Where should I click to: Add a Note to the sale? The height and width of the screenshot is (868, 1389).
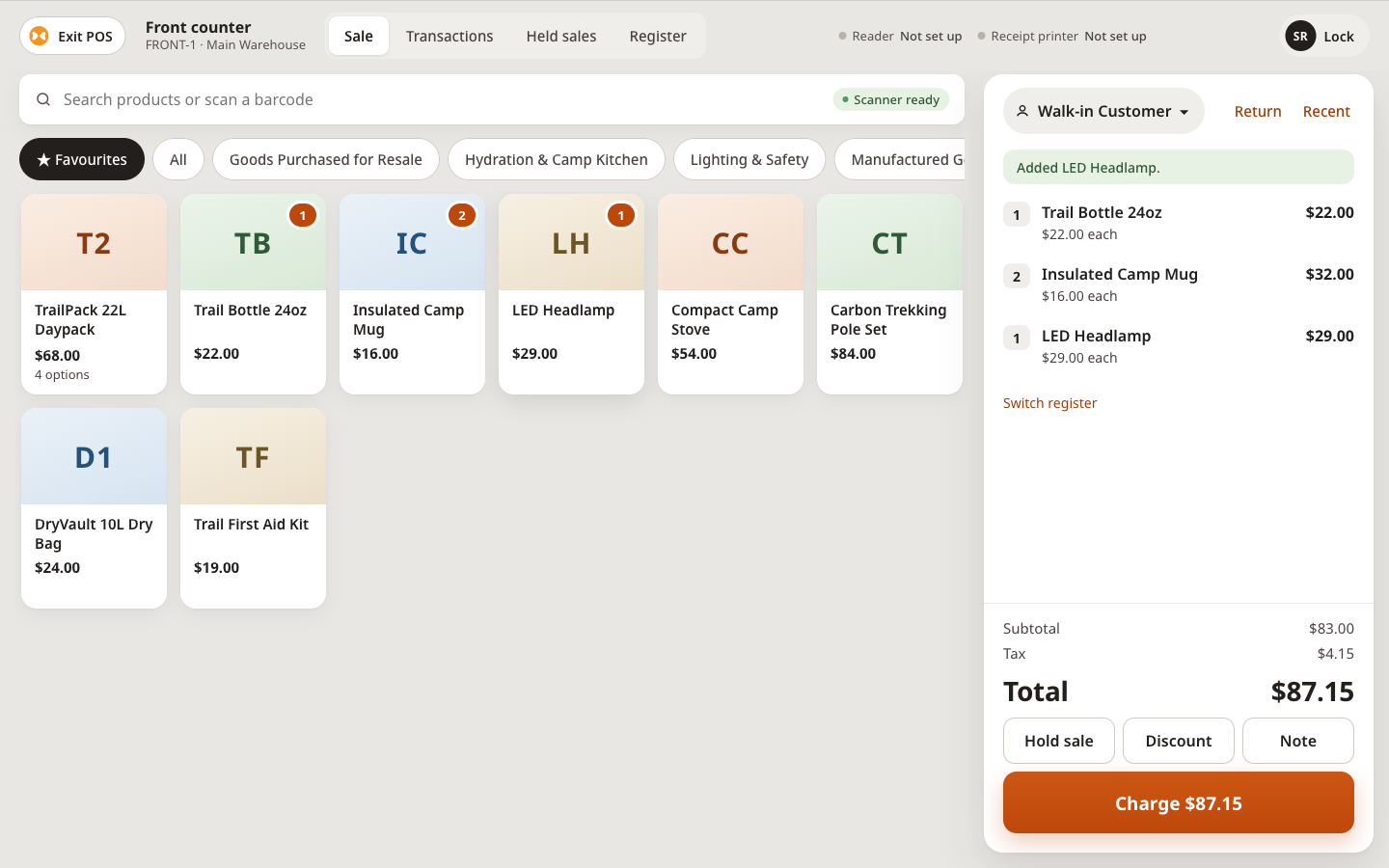(x=1298, y=741)
